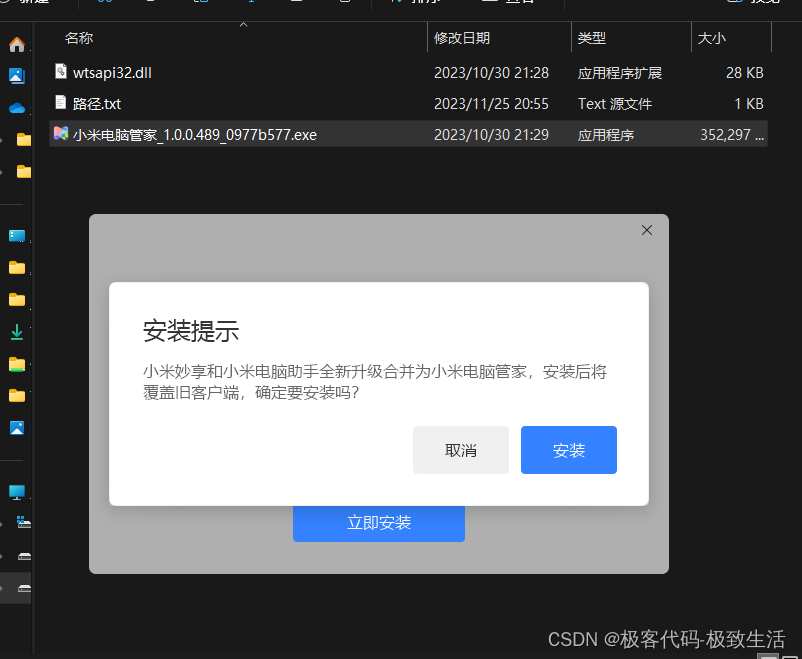Confirm with the blue 安装 button
Viewport: 802px width, 659px height.
coord(569,450)
